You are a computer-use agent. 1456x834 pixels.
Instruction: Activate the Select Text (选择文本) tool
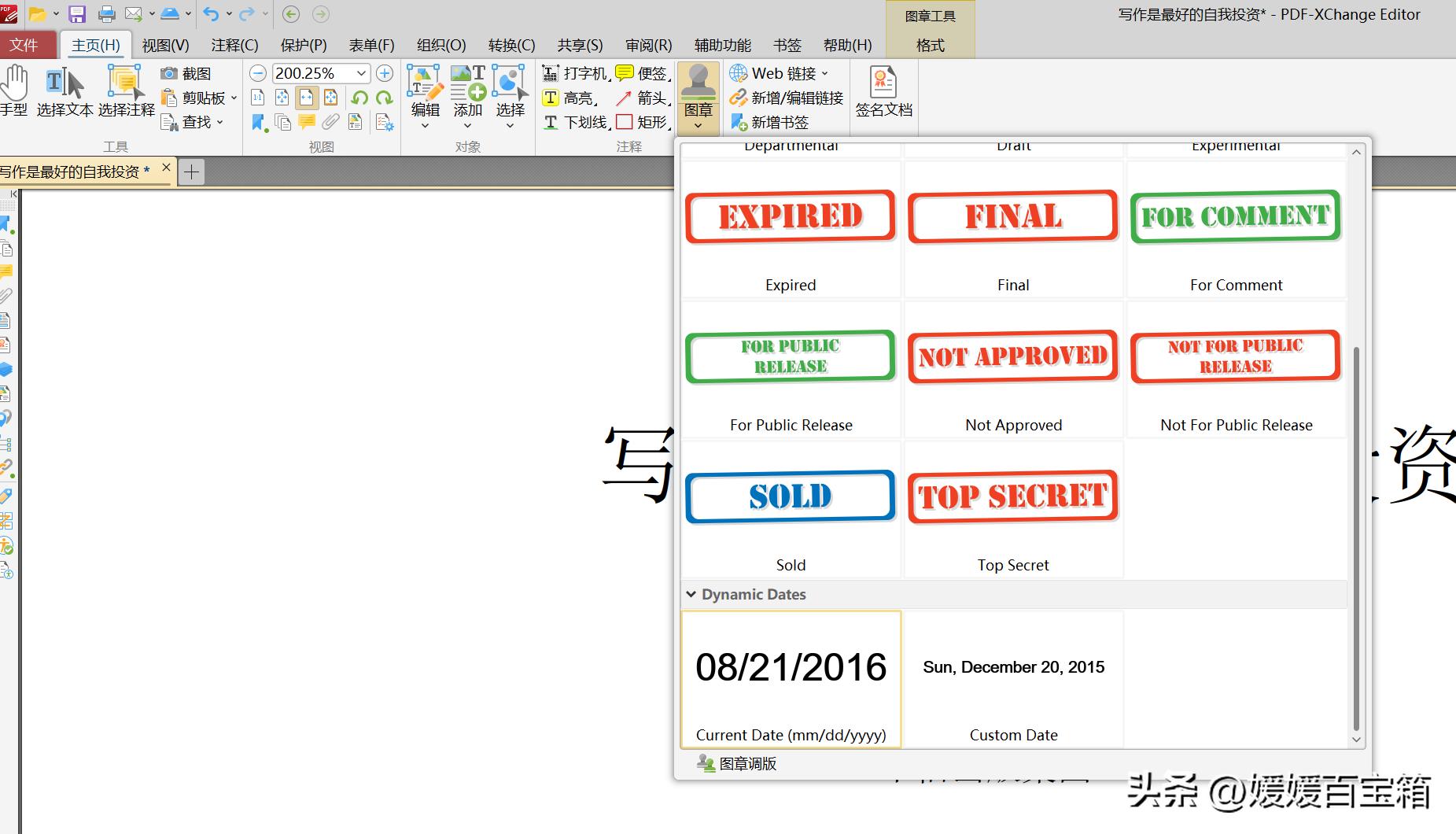point(65,91)
